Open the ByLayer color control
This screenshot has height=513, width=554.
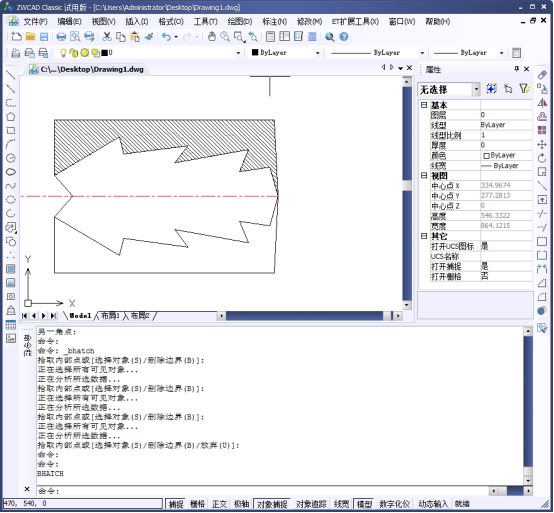pyautogui.click(x=285, y=53)
